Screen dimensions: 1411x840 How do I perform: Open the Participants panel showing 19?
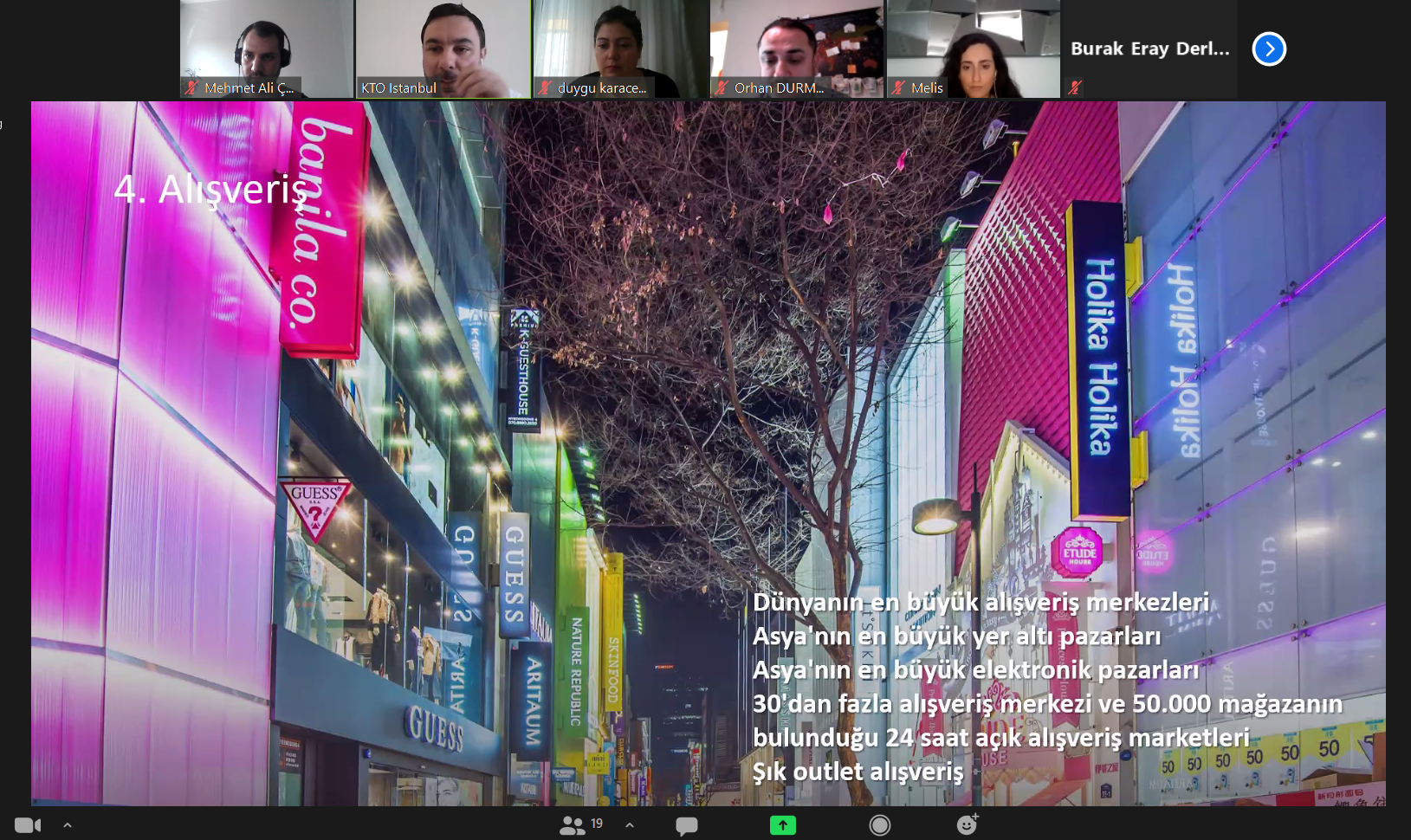click(581, 825)
